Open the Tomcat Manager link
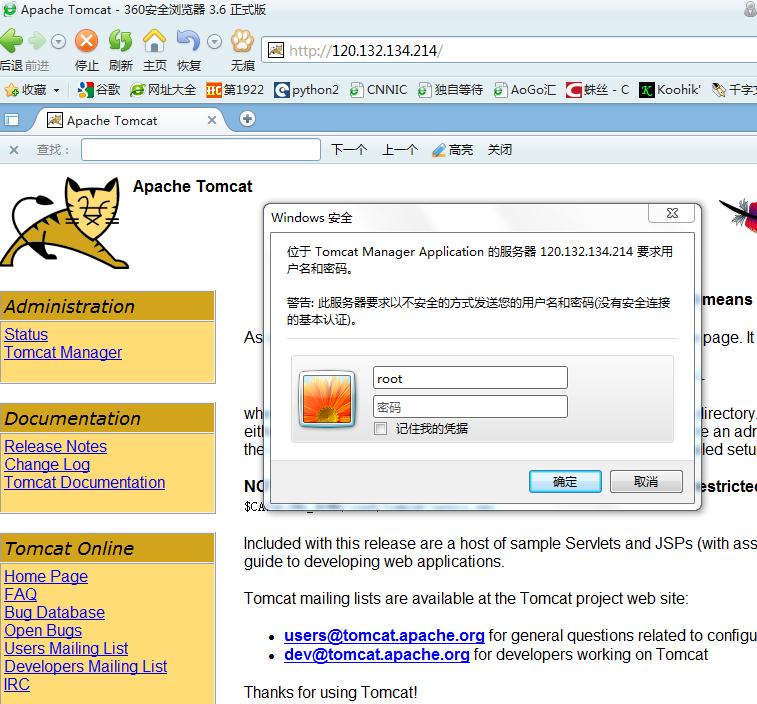The height and width of the screenshot is (704, 757). click(x=63, y=352)
